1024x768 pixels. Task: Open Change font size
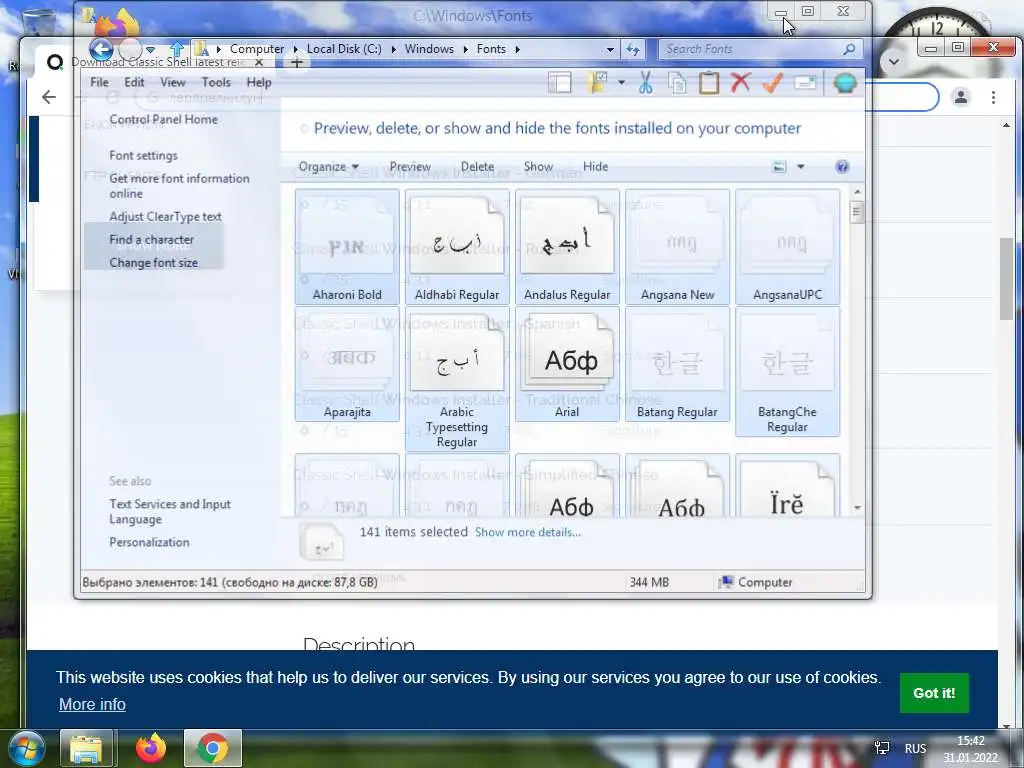153,263
